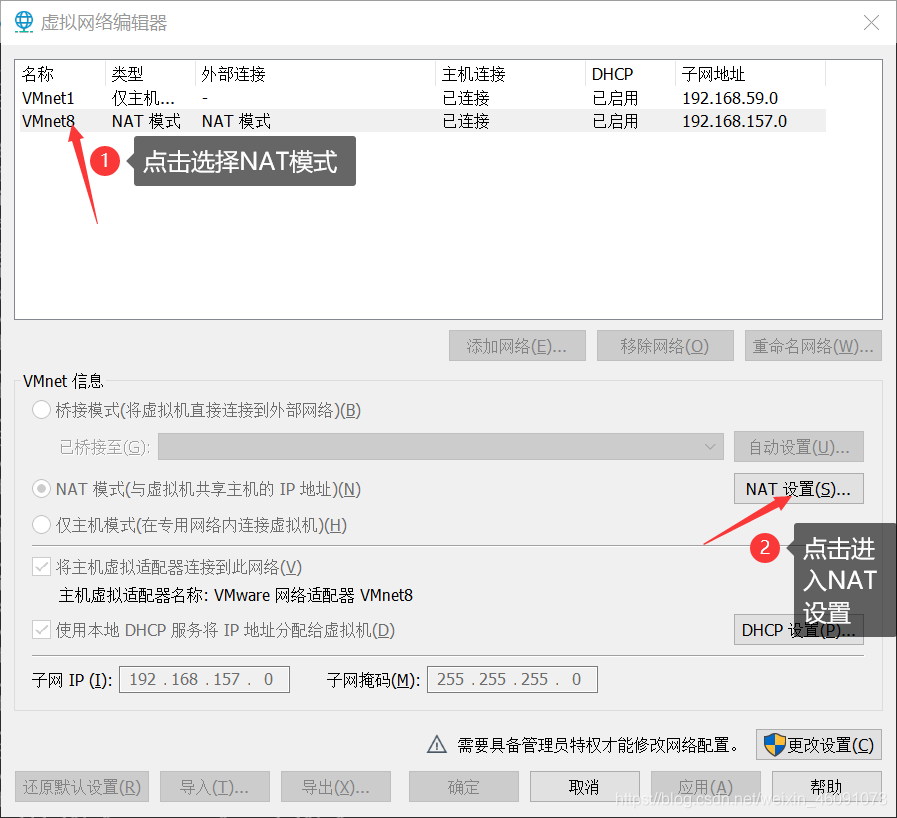Toggle local DHCP service checkbox
The width and height of the screenshot is (897, 818).
coord(41,630)
